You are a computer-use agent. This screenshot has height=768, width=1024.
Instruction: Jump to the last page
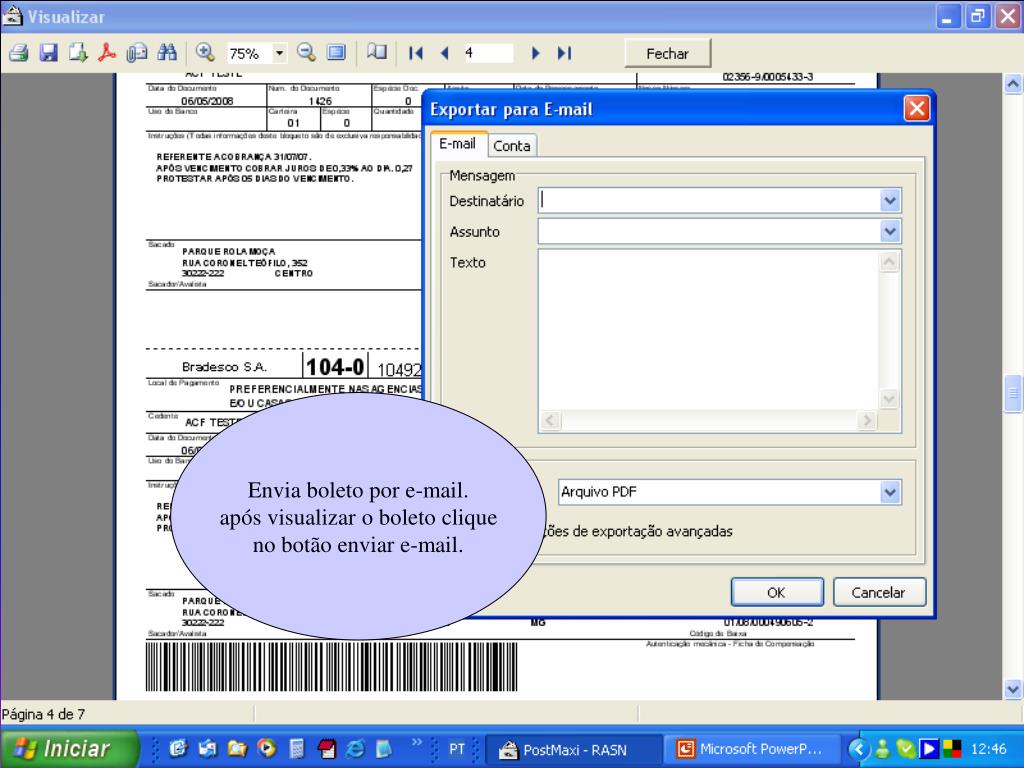pos(565,54)
